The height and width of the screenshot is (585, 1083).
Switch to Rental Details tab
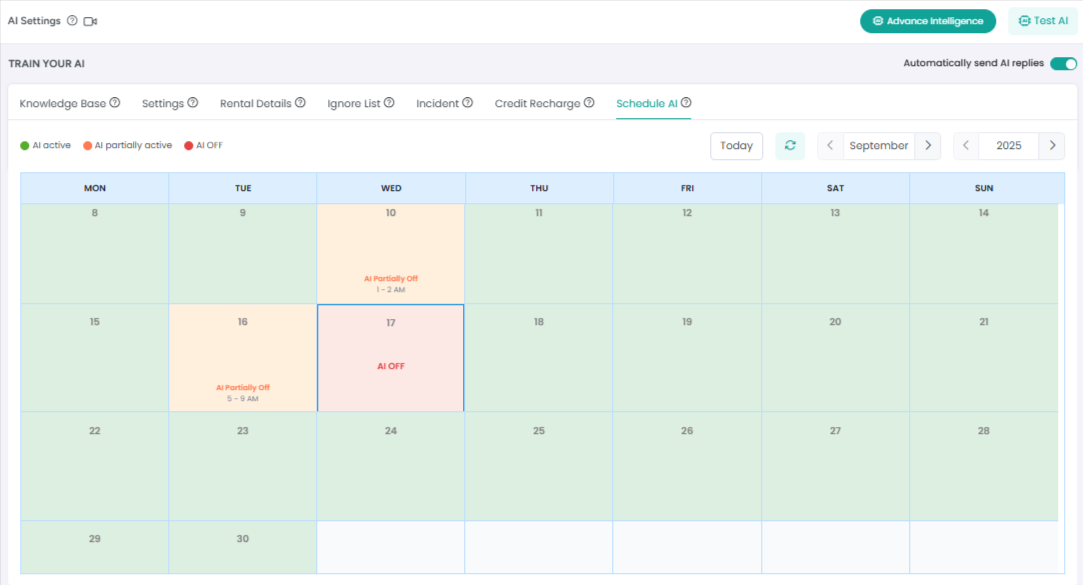256,104
